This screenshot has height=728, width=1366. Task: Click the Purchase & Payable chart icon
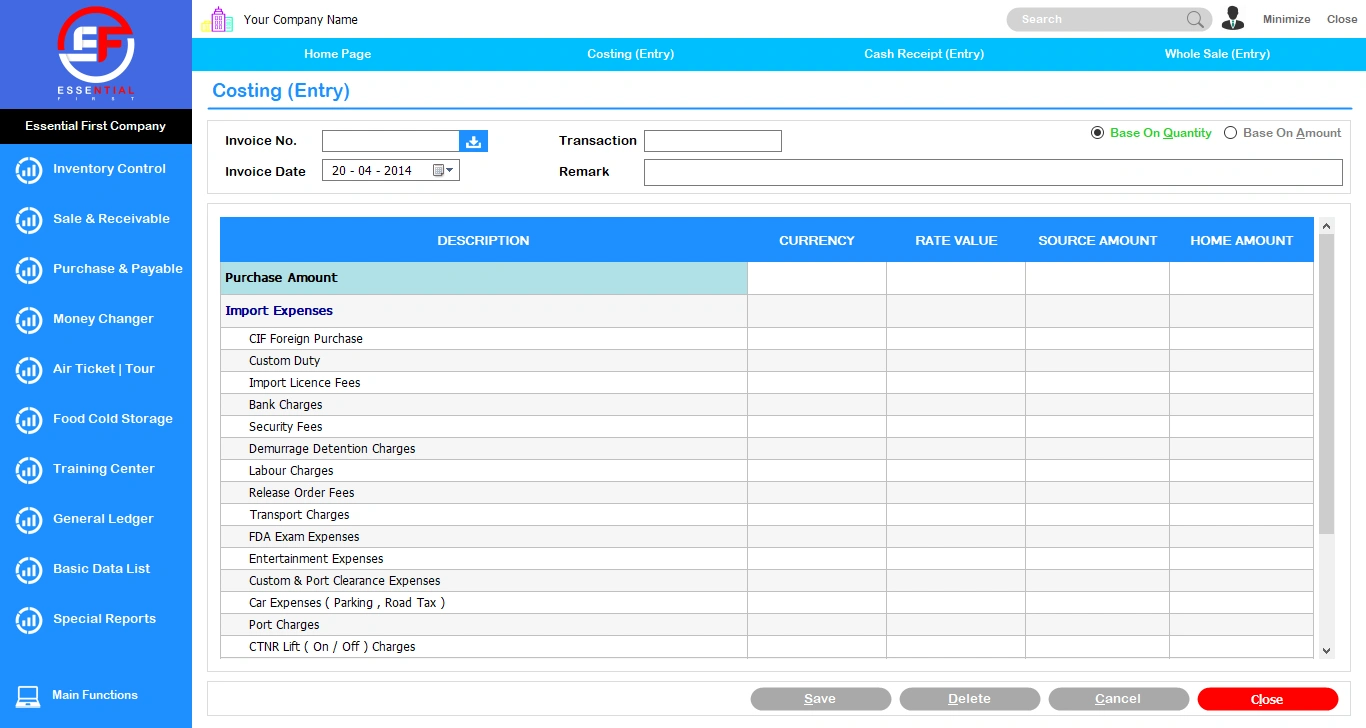[29, 270]
